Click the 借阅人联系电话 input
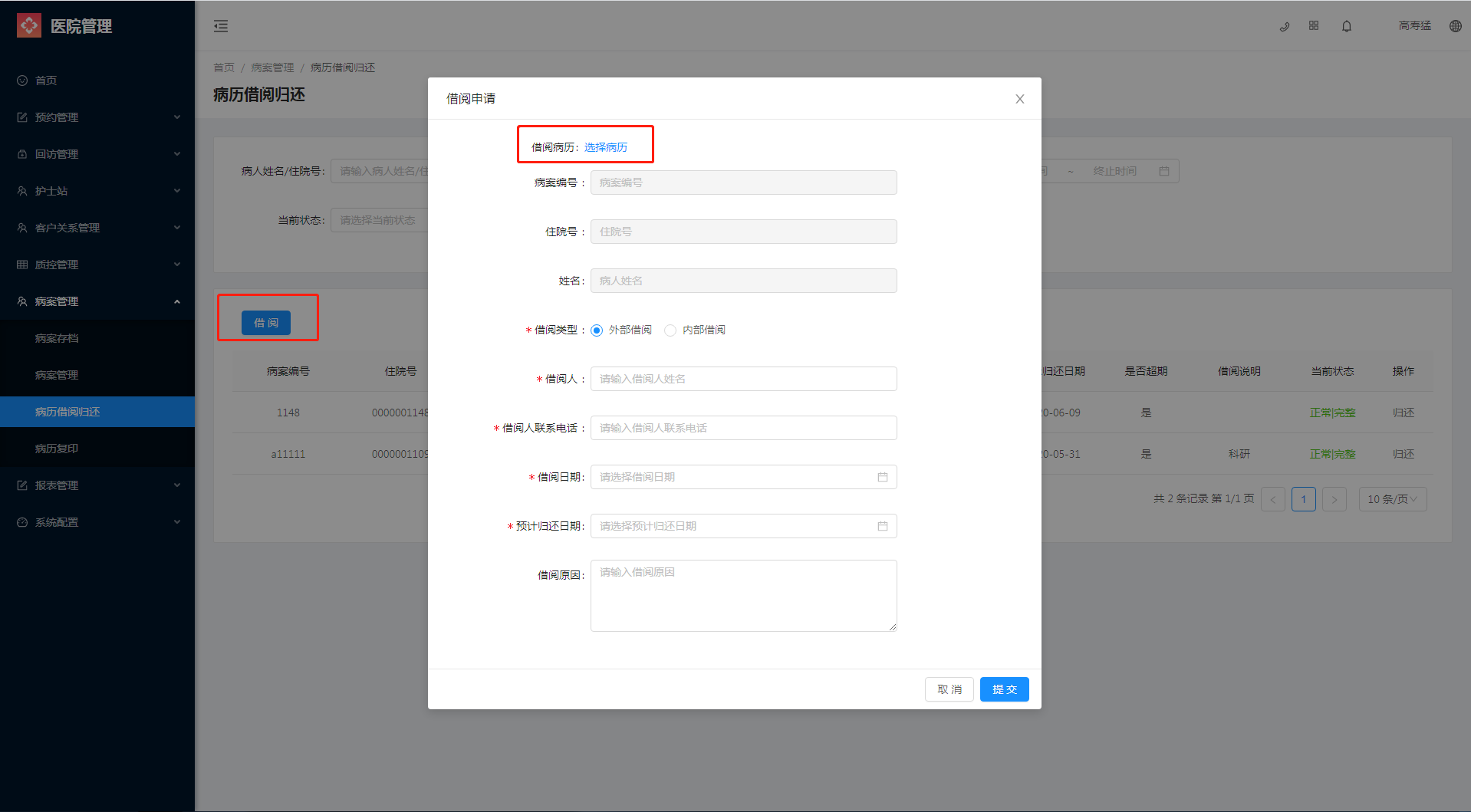 [744, 428]
